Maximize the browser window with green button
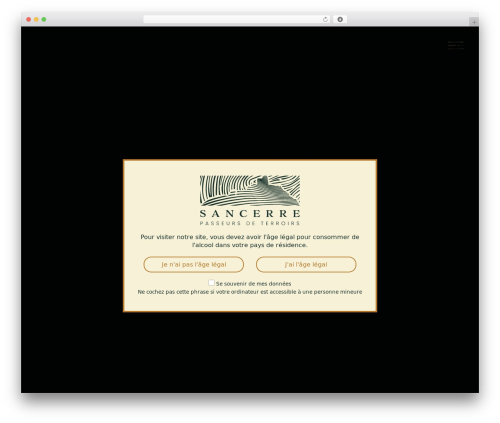Viewport: 500px width, 423px height. coord(44,19)
